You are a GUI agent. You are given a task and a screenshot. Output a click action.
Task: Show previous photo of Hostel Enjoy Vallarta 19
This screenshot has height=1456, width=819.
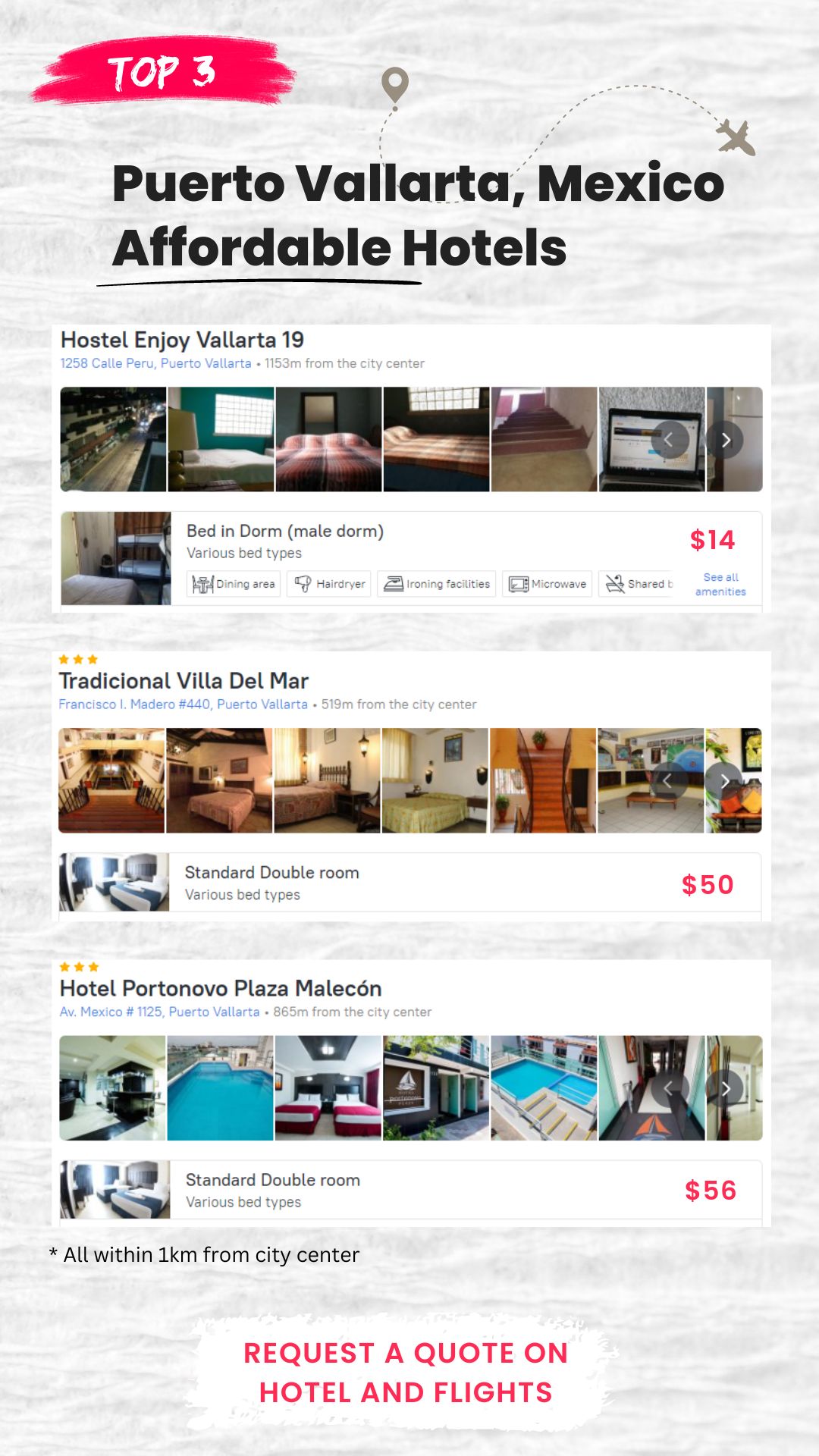tap(670, 440)
